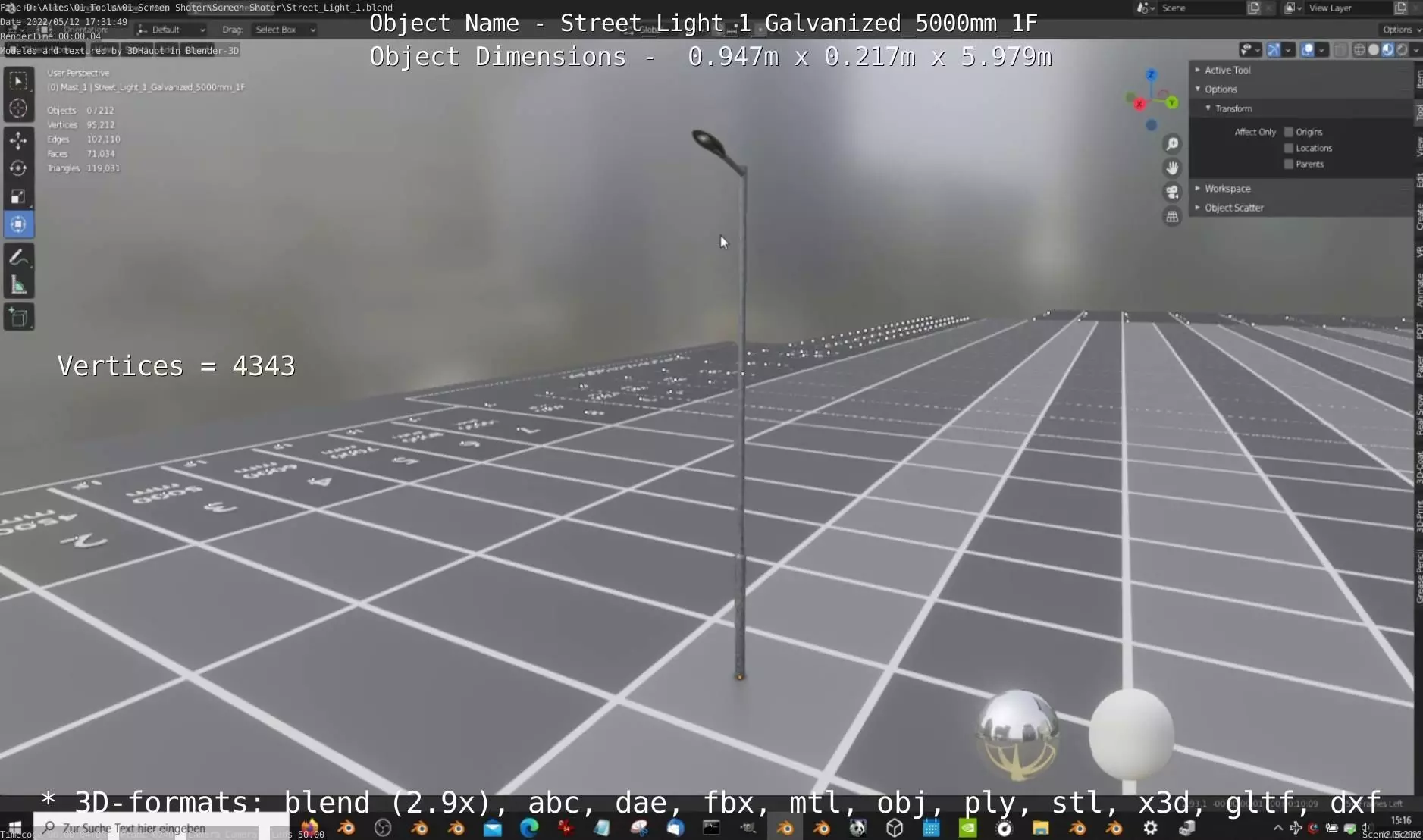Image resolution: width=1423 pixels, height=840 pixels.
Task: Click the new view layer copy icon
Action: 1401,8
